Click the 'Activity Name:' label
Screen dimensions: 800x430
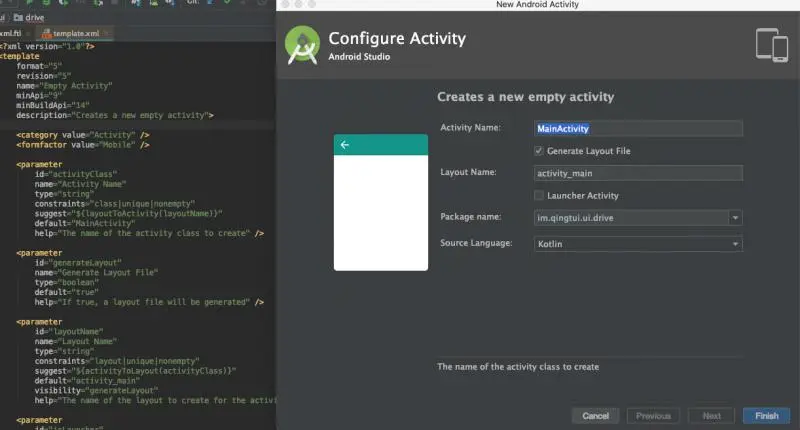tap(470, 128)
